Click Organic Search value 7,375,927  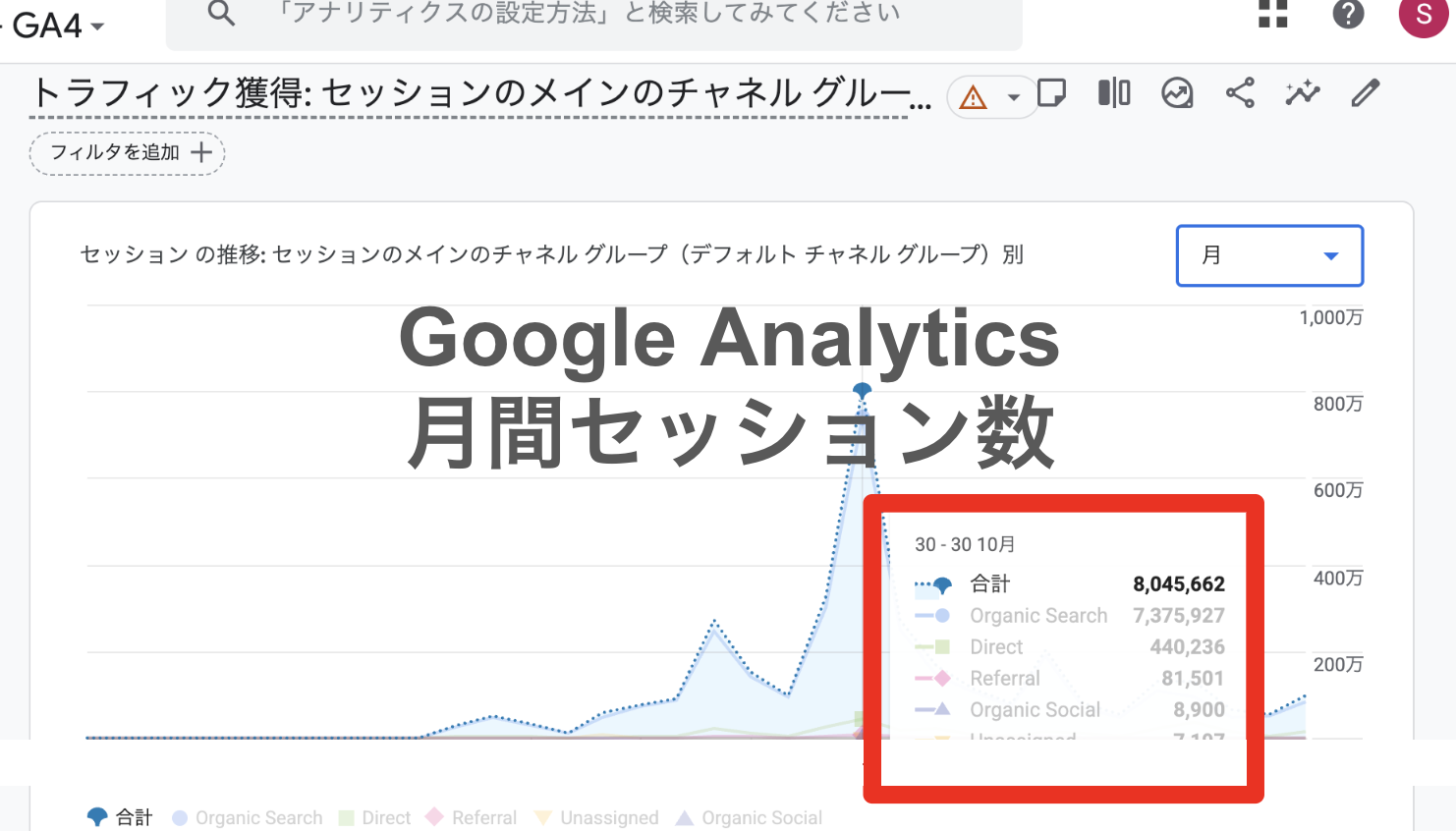pos(1179,616)
